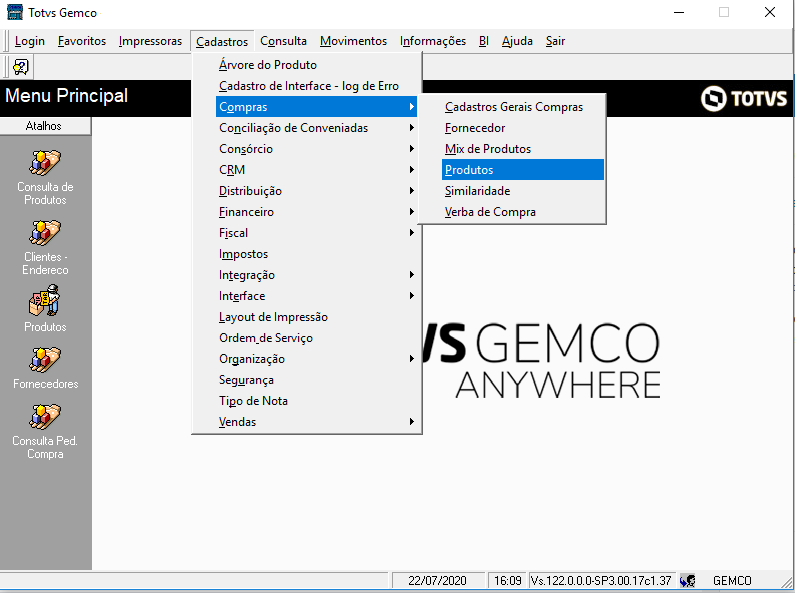Open the Consulta Ped. Compra shortcut icon
Image resolution: width=795 pixels, height=593 pixels.
point(45,417)
